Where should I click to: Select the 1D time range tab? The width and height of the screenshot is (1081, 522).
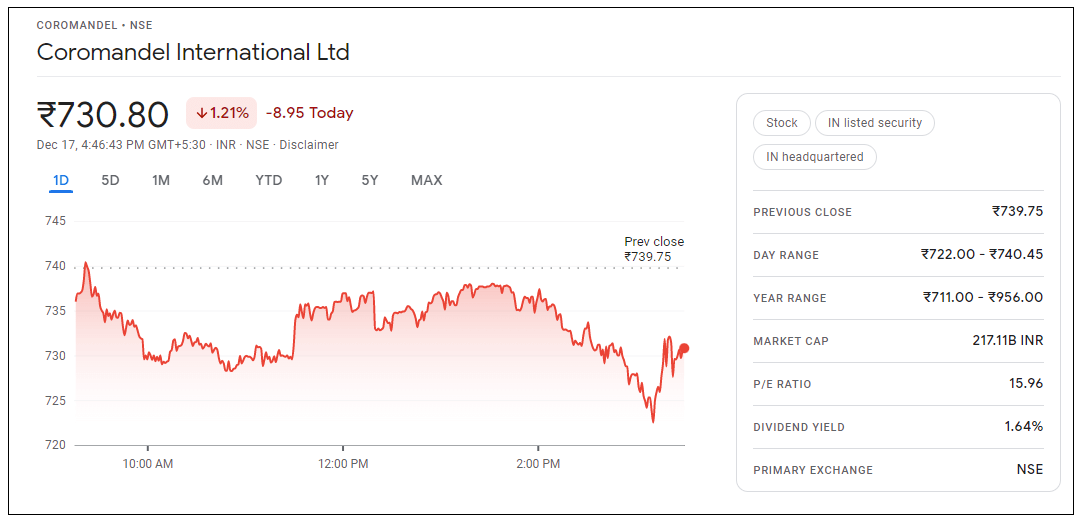tap(61, 180)
